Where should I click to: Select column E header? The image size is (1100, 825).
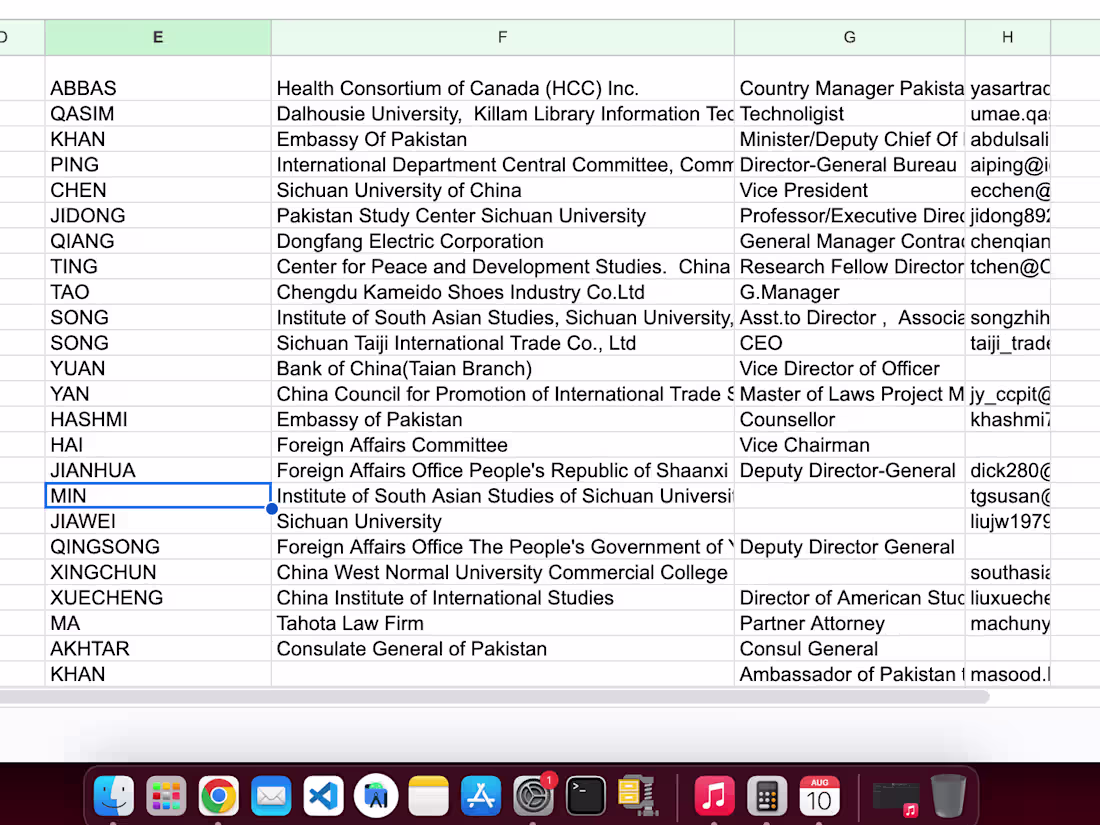click(x=158, y=37)
